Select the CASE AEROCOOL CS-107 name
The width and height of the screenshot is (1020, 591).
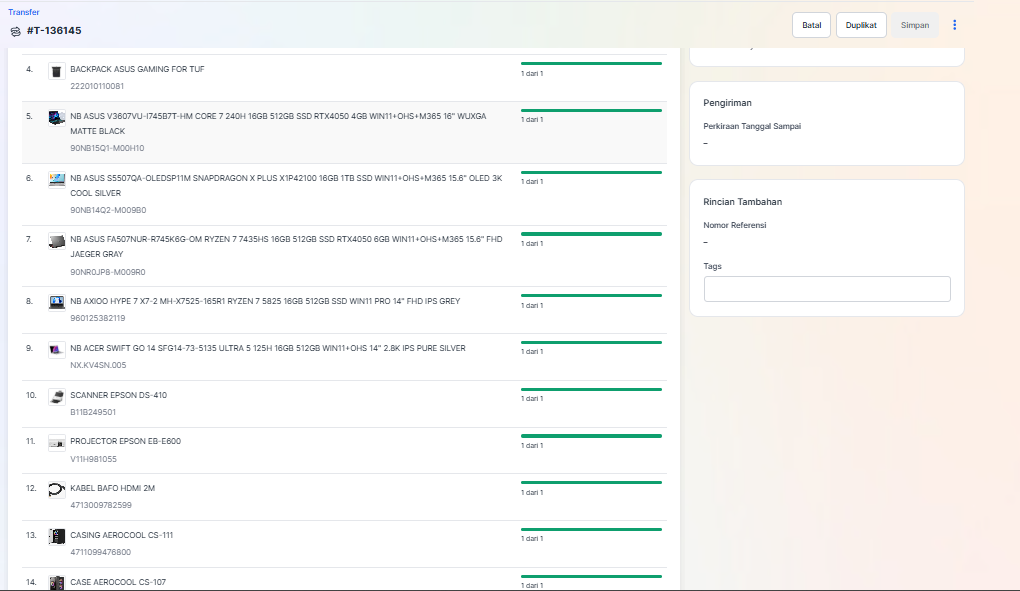(x=118, y=582)
